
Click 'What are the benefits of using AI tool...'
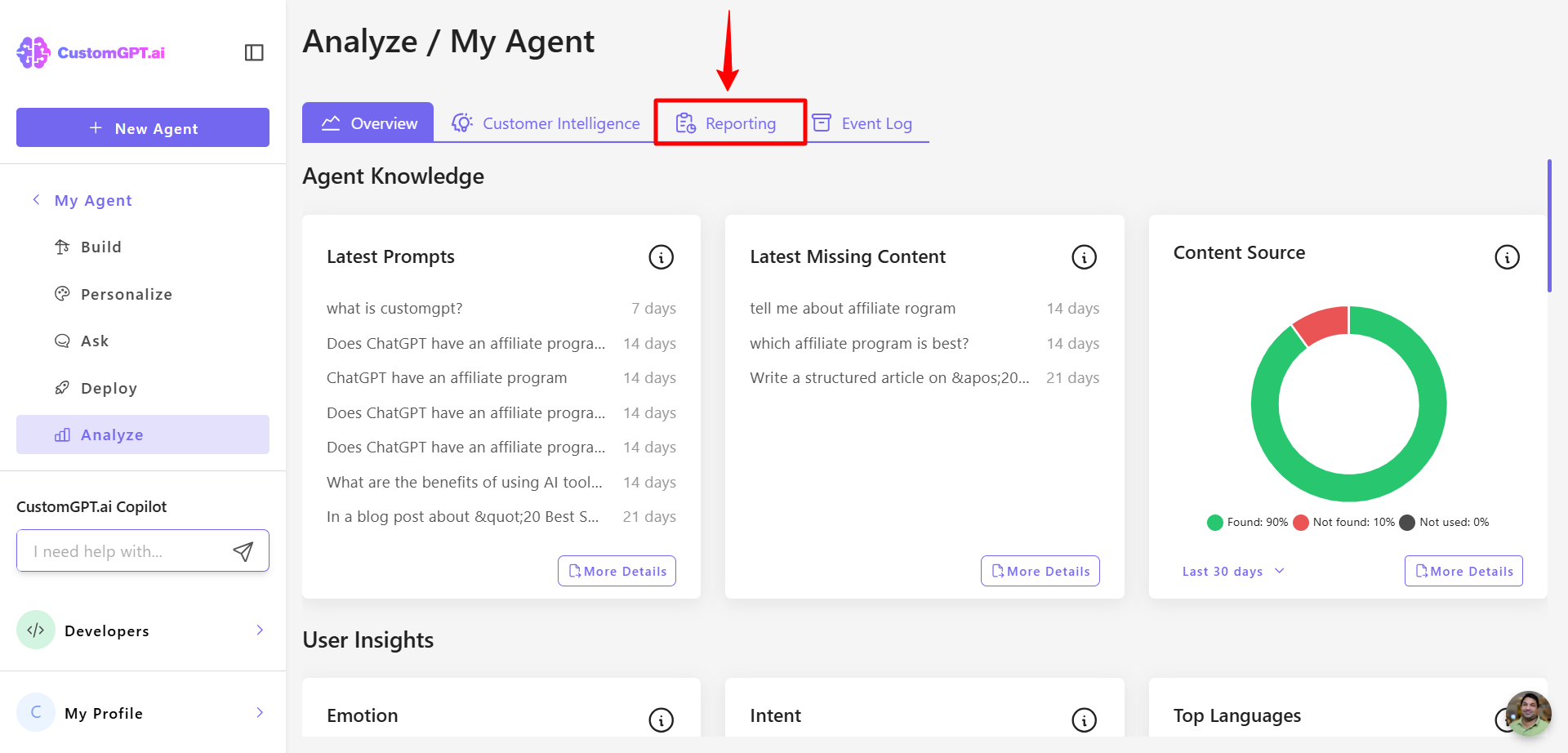pos(465,482)
